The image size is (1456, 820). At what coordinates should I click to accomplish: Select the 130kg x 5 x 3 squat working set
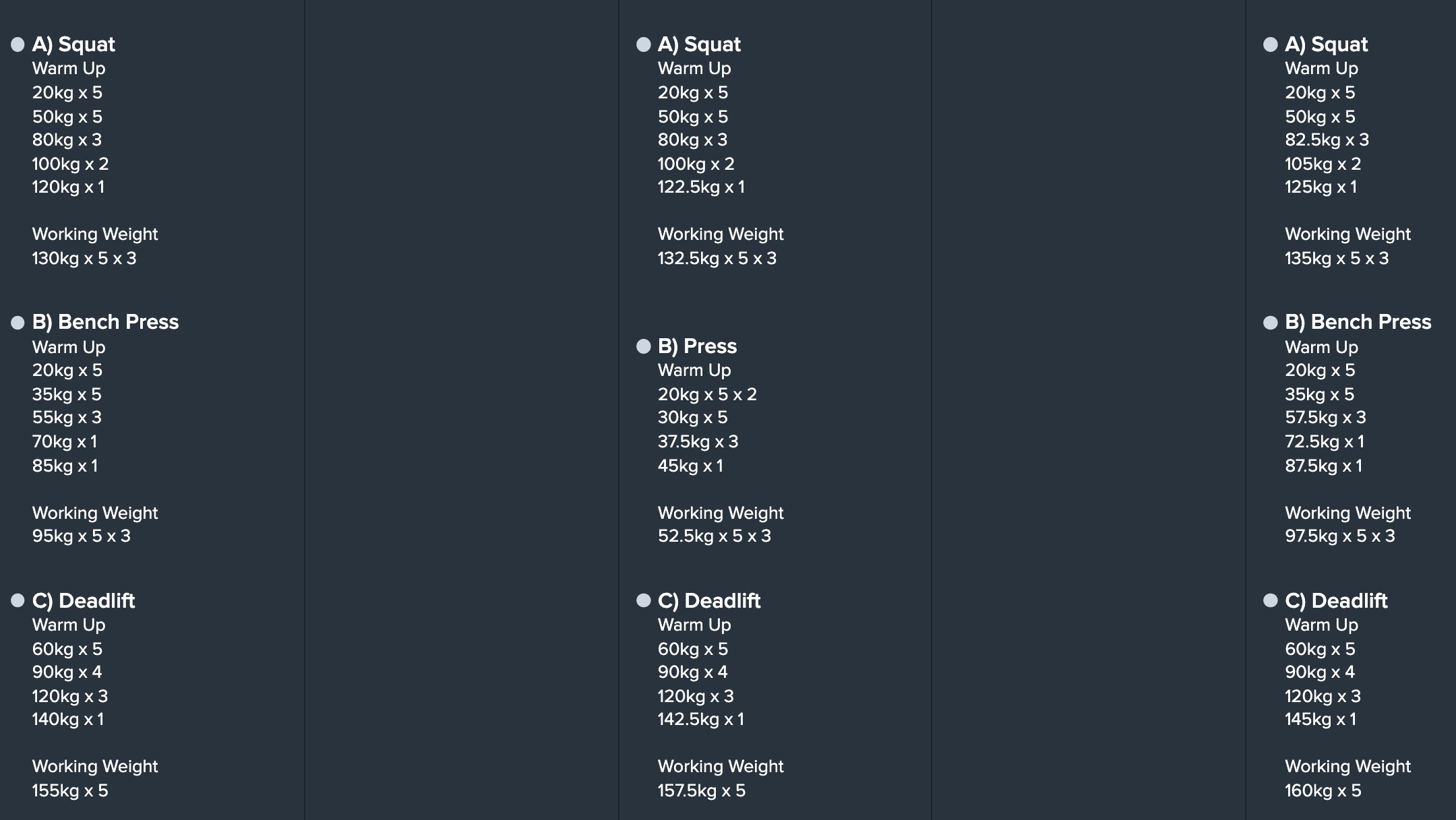tap(84, 259)
